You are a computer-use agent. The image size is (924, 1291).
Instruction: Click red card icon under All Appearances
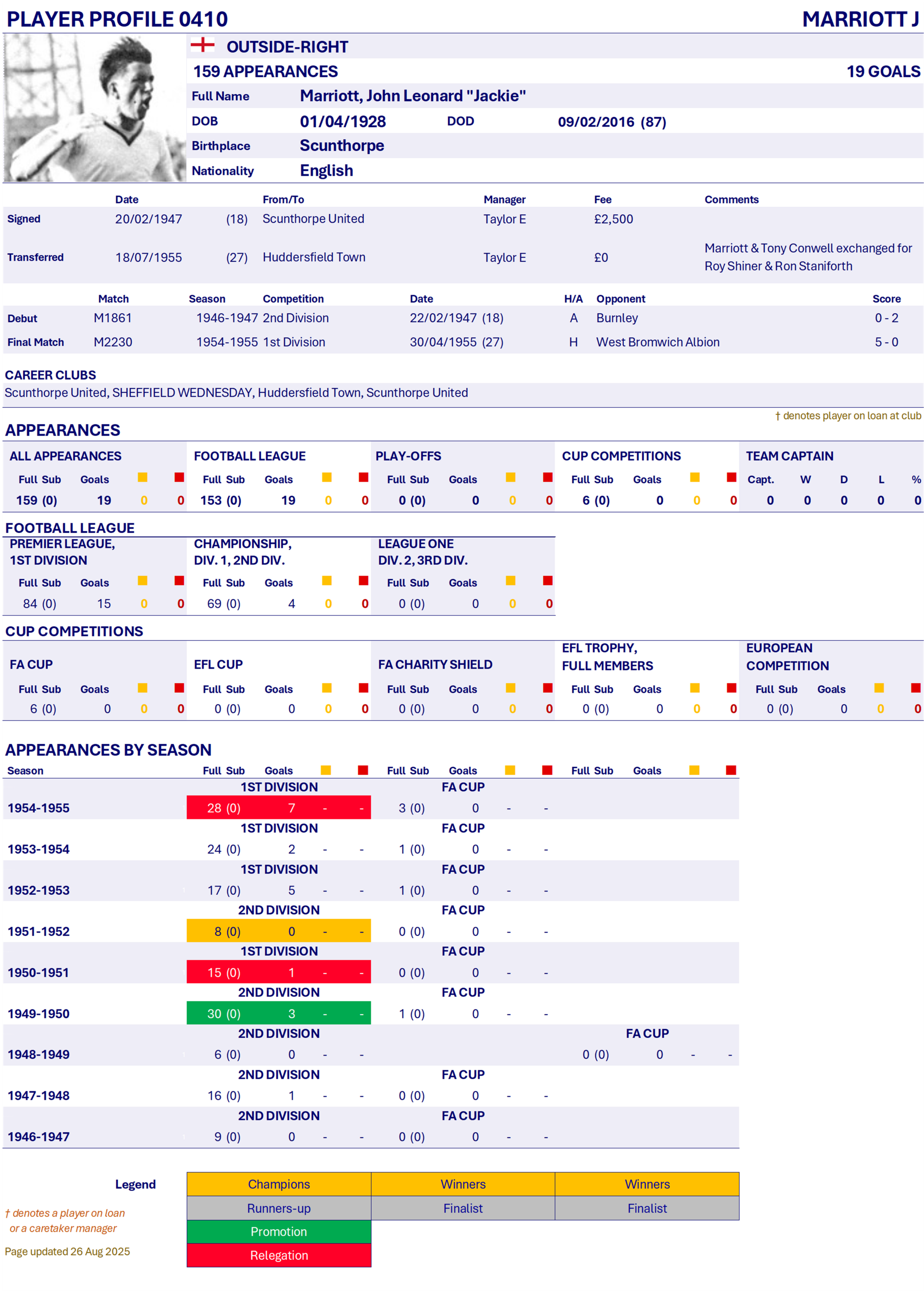point(179,478)
